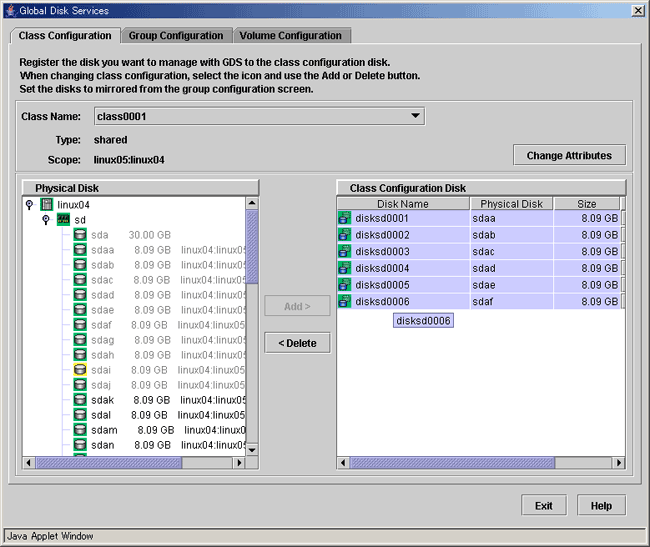Select the sdaa disk icon in tree
Image resolution: width=650 pixels, height=547 pixels.
click(80, 249)
